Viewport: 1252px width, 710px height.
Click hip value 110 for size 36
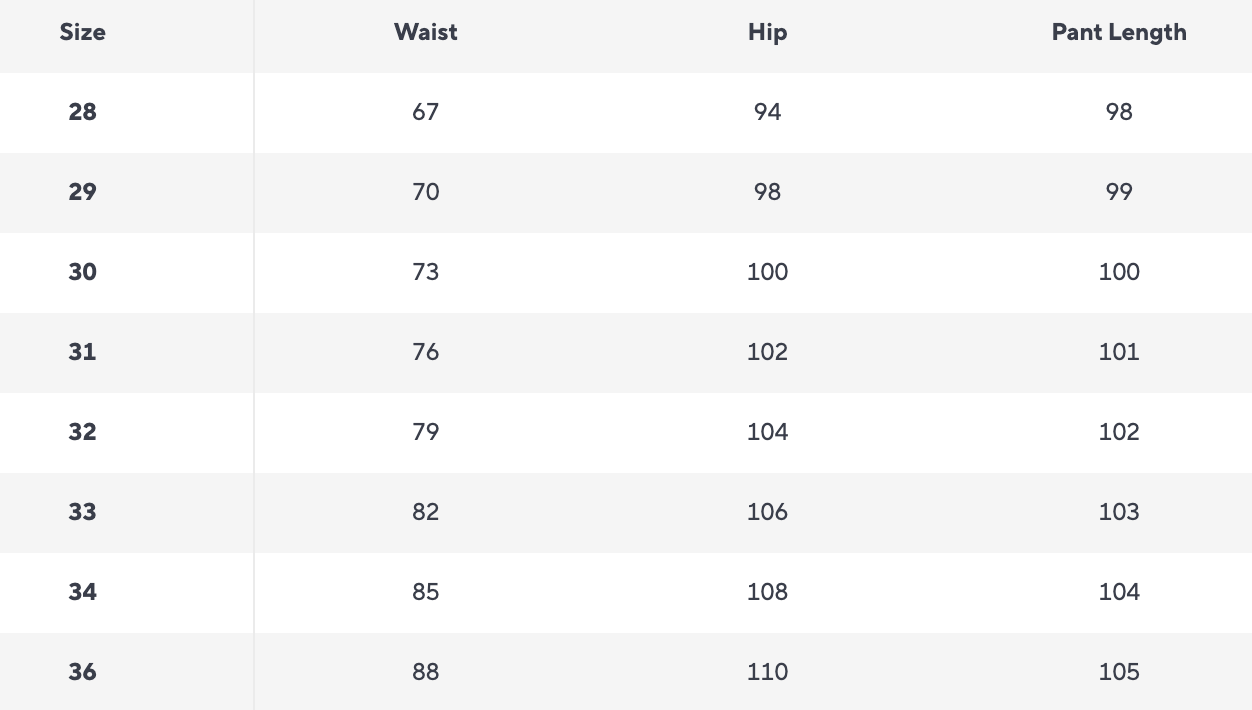[x=767, y=672]
